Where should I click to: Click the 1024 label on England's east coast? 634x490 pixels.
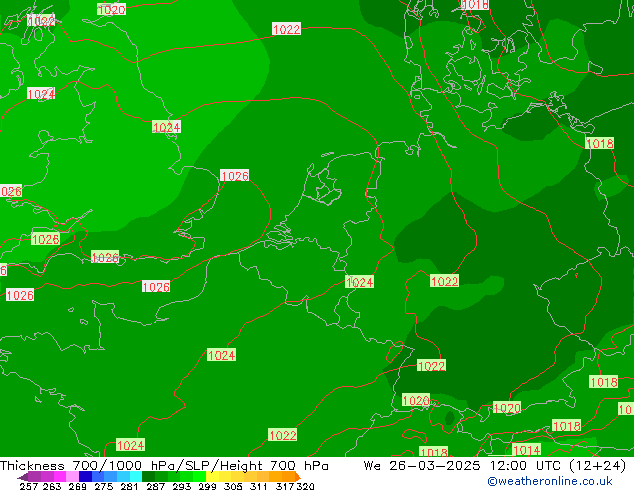tap(166, 127)
